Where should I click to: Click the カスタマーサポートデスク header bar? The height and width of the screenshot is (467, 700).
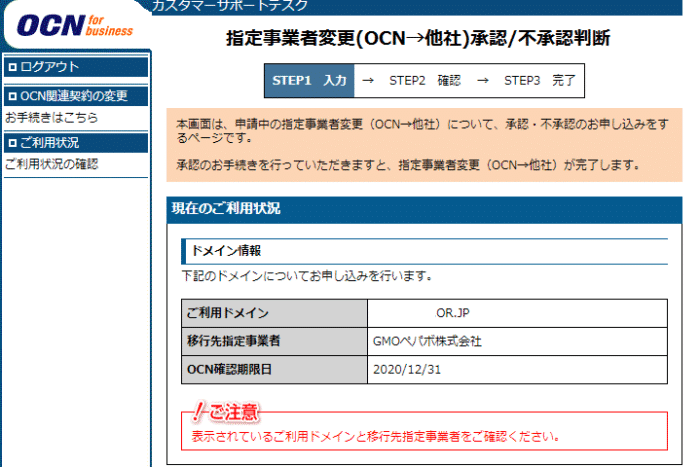[x=230, y=6]
